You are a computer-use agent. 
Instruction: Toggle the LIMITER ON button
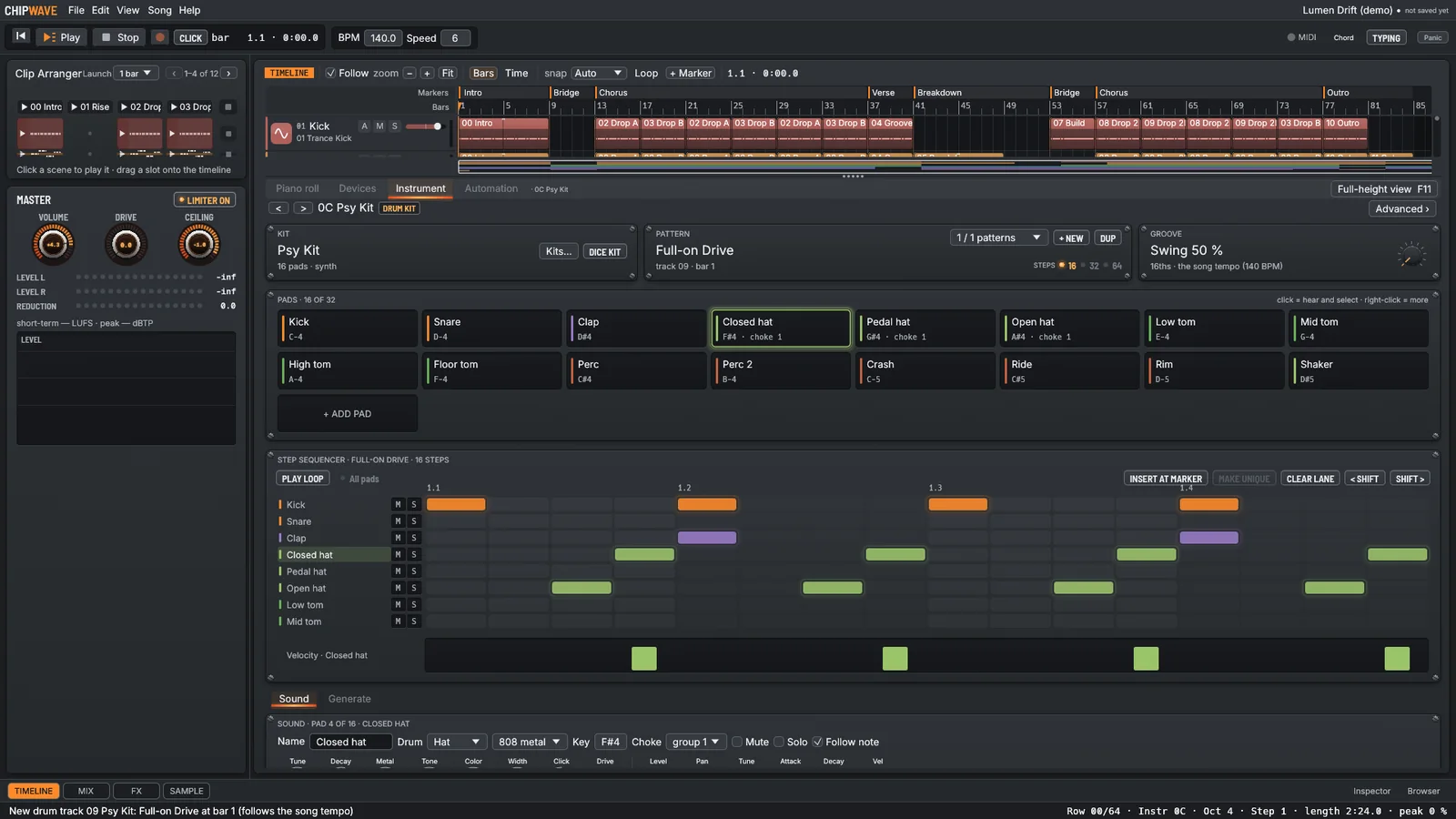205,200
